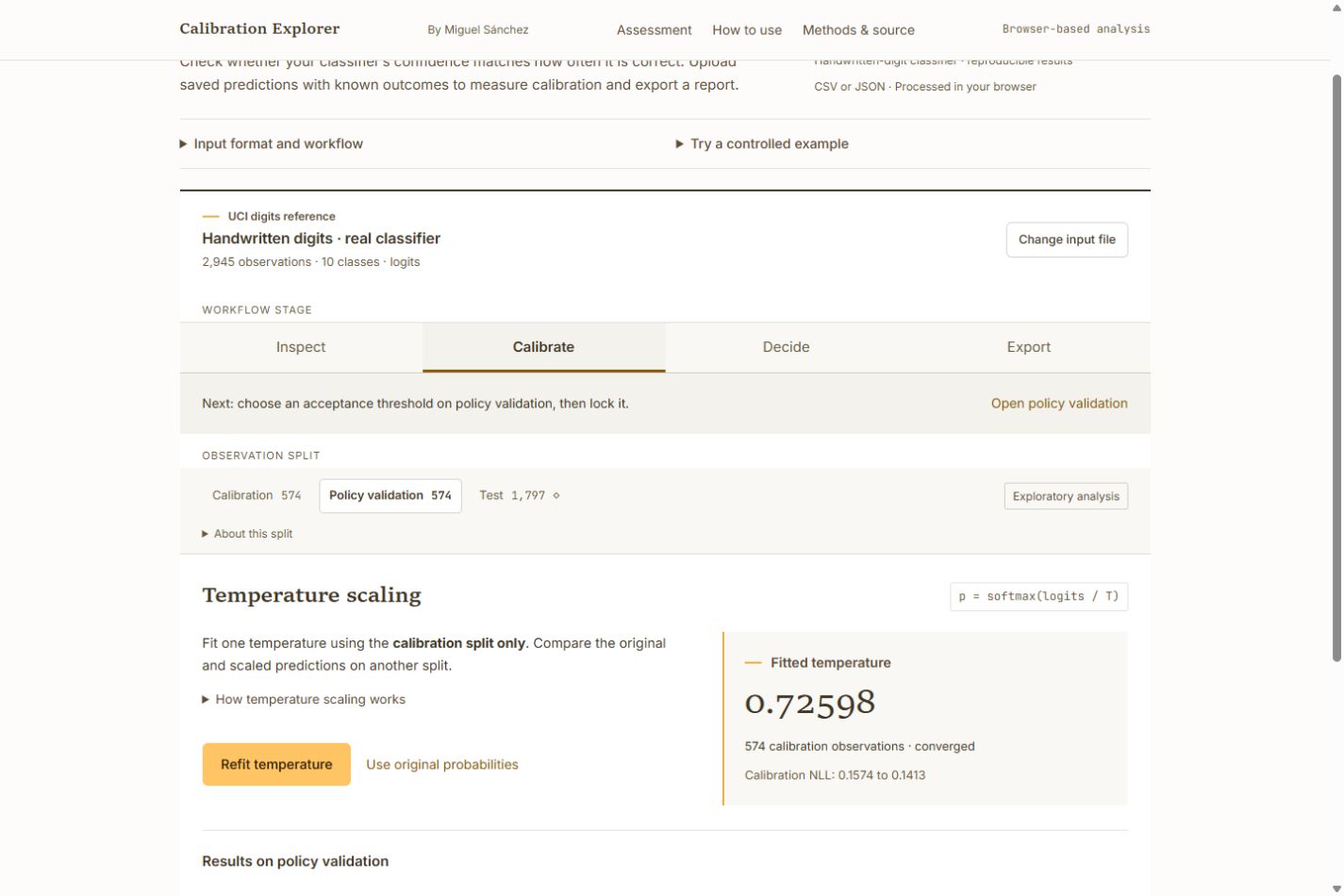Expand How temperature scaling works
This screenshot has width=1344, height=896.
304,700
